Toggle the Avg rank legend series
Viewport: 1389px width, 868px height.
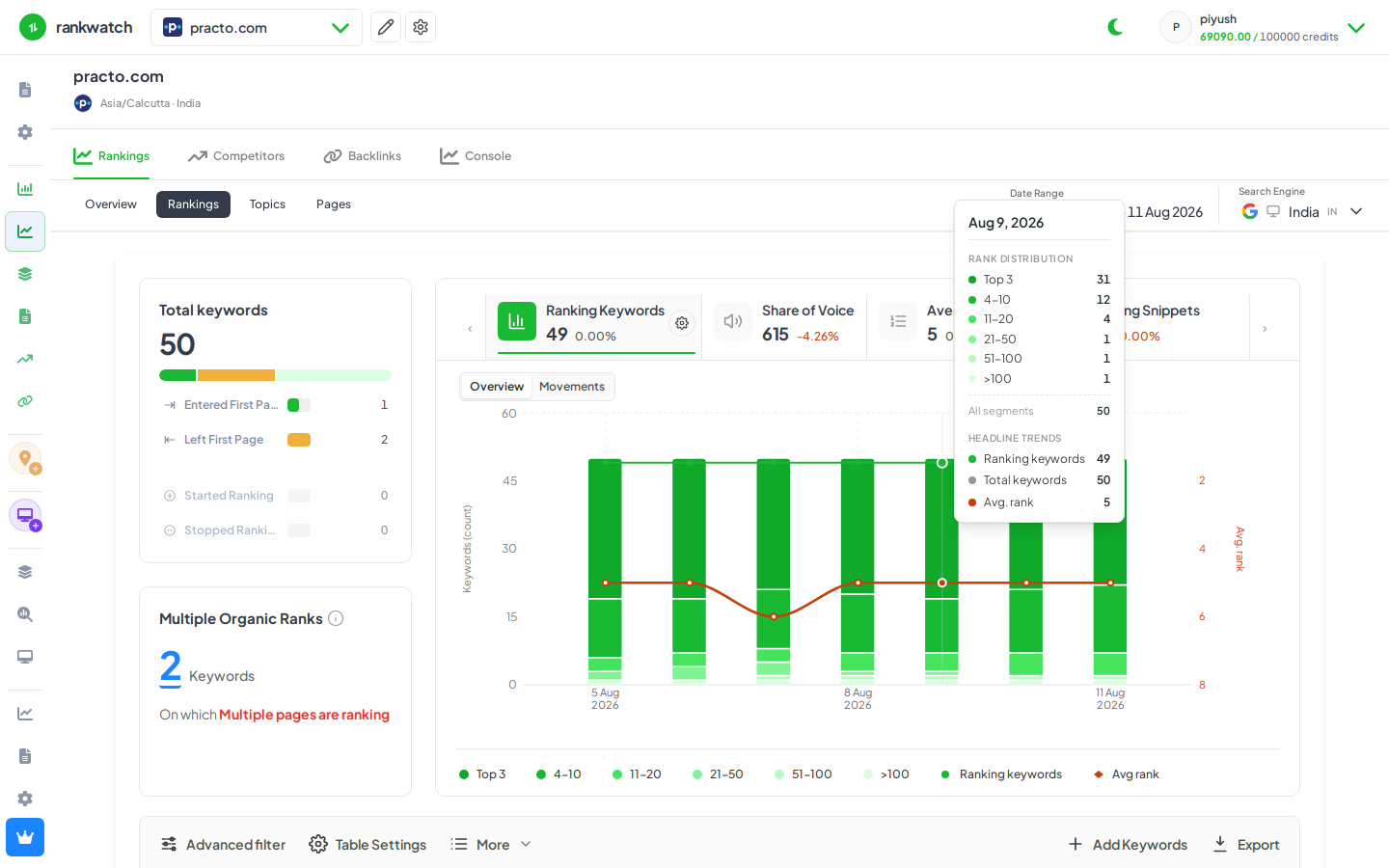click(x=1127, y=774)
